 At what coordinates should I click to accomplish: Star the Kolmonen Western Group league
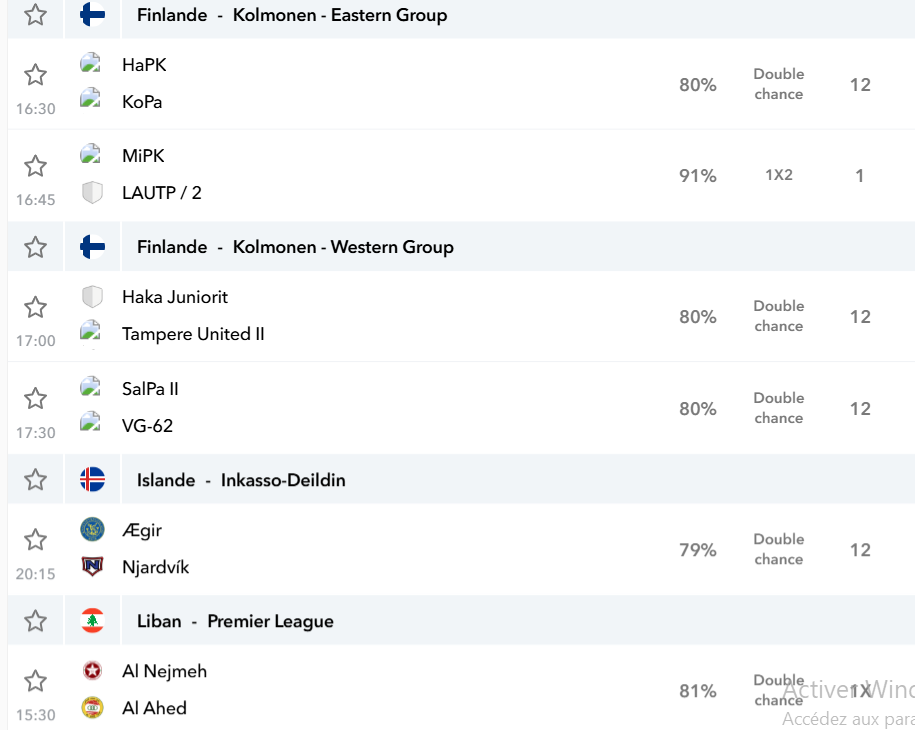click(36, 247)
